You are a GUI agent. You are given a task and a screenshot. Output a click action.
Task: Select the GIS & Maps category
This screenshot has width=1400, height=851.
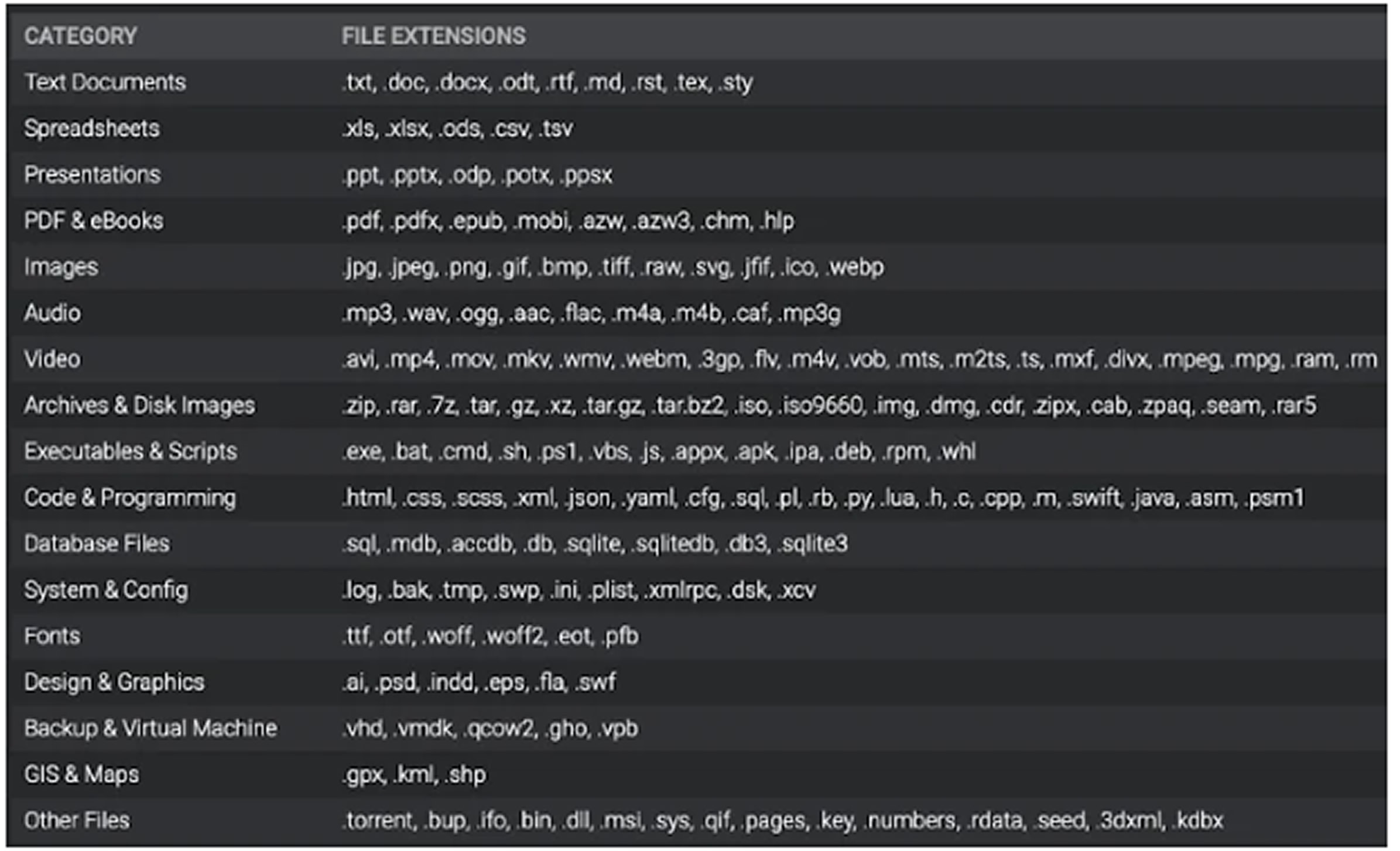81,774
